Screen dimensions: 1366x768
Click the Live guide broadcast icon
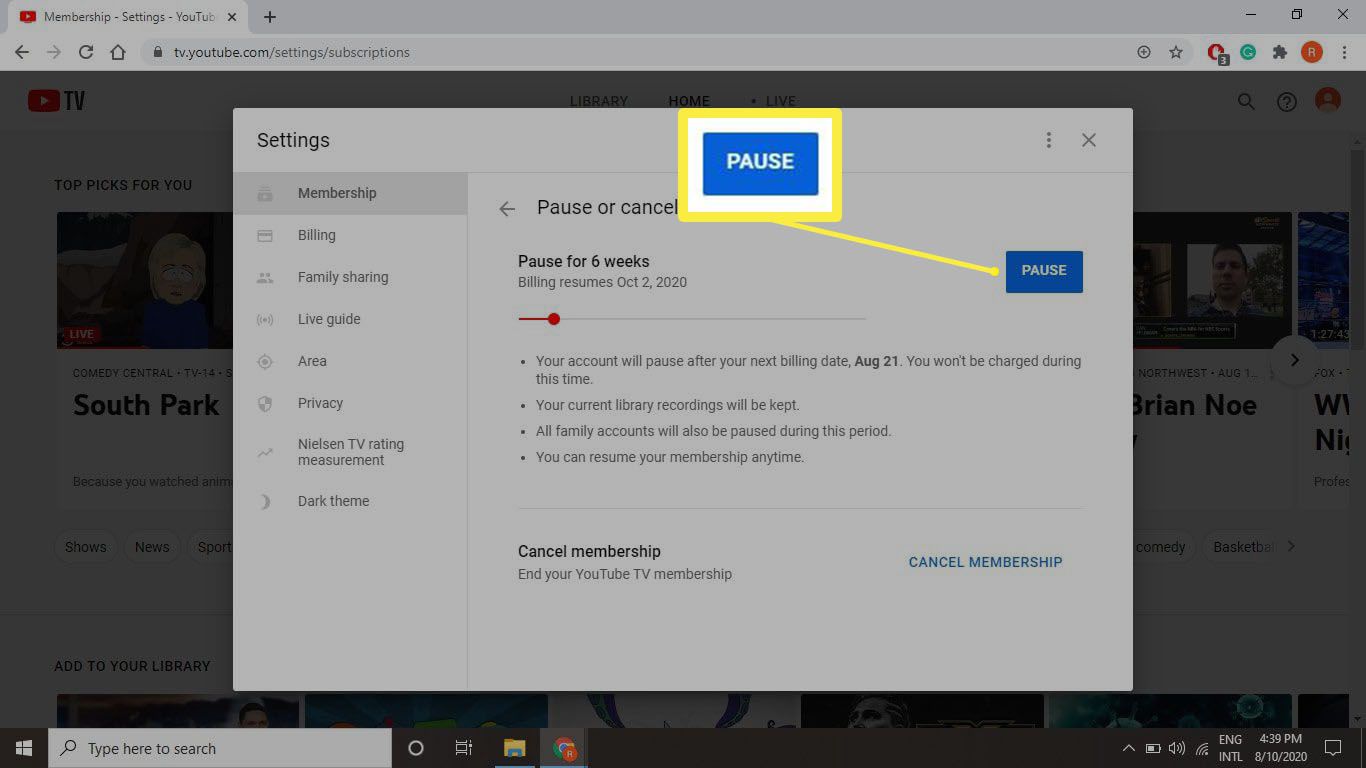pos(265,319)
